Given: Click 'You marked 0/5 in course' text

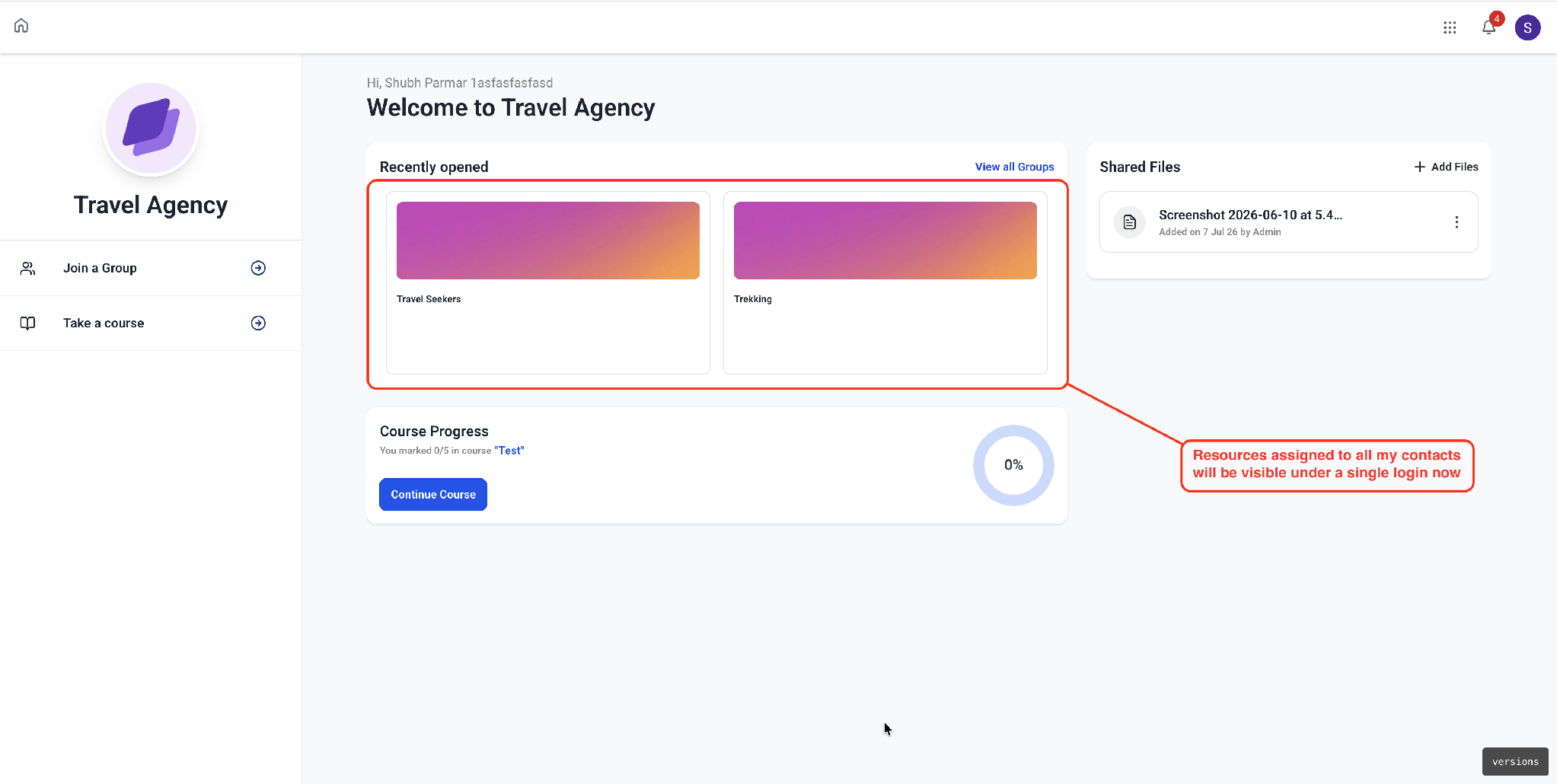Looking at the screenshot, I should point(436,451).
